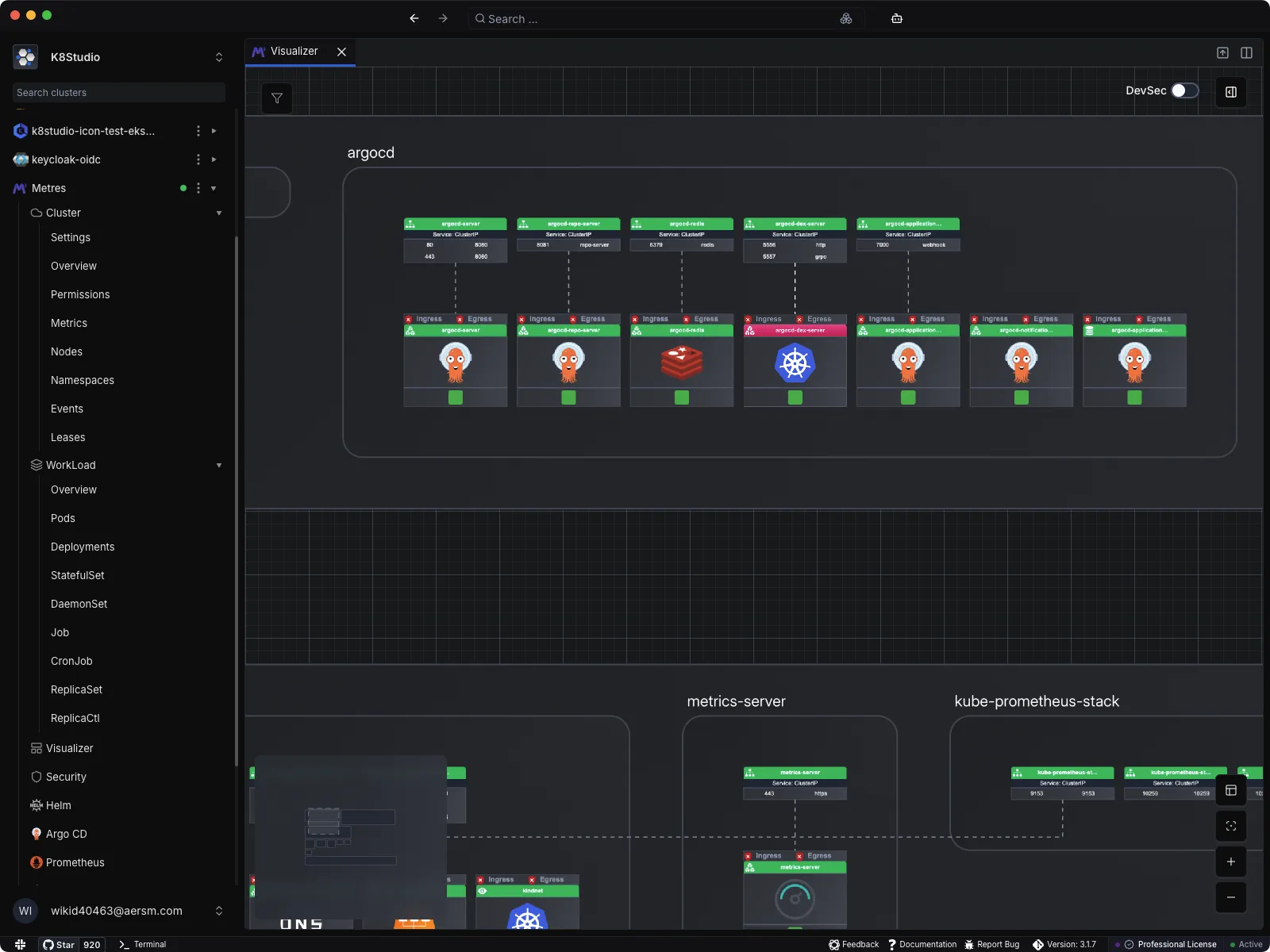
Task: Click the zoom out minus button
Action: (x=1231, y=897)
